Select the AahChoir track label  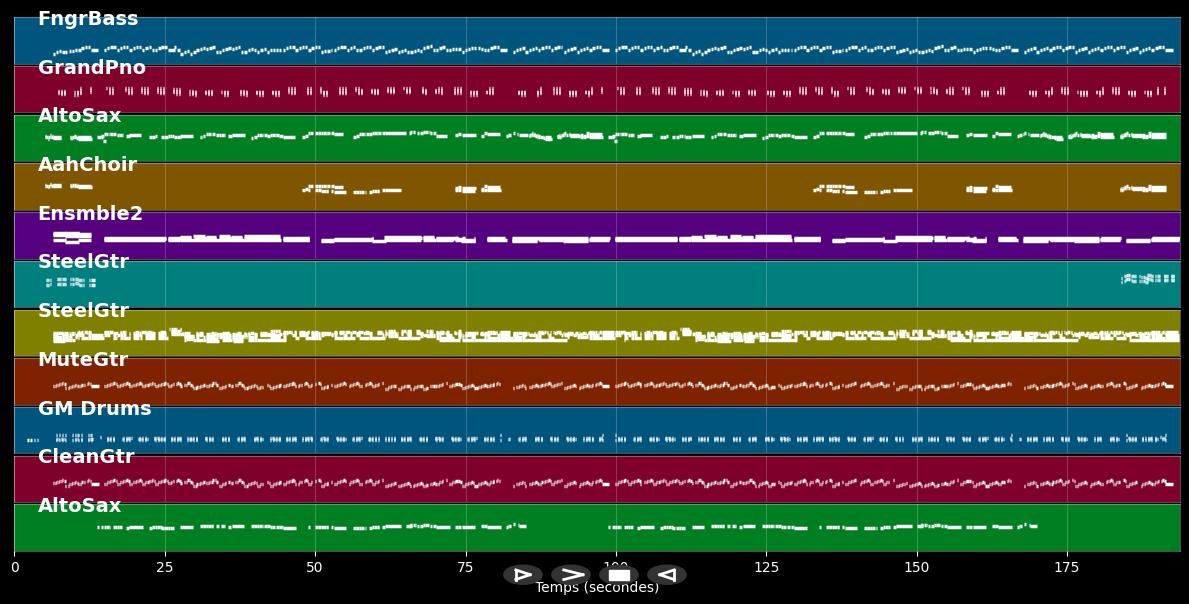(x=87, y=165)
